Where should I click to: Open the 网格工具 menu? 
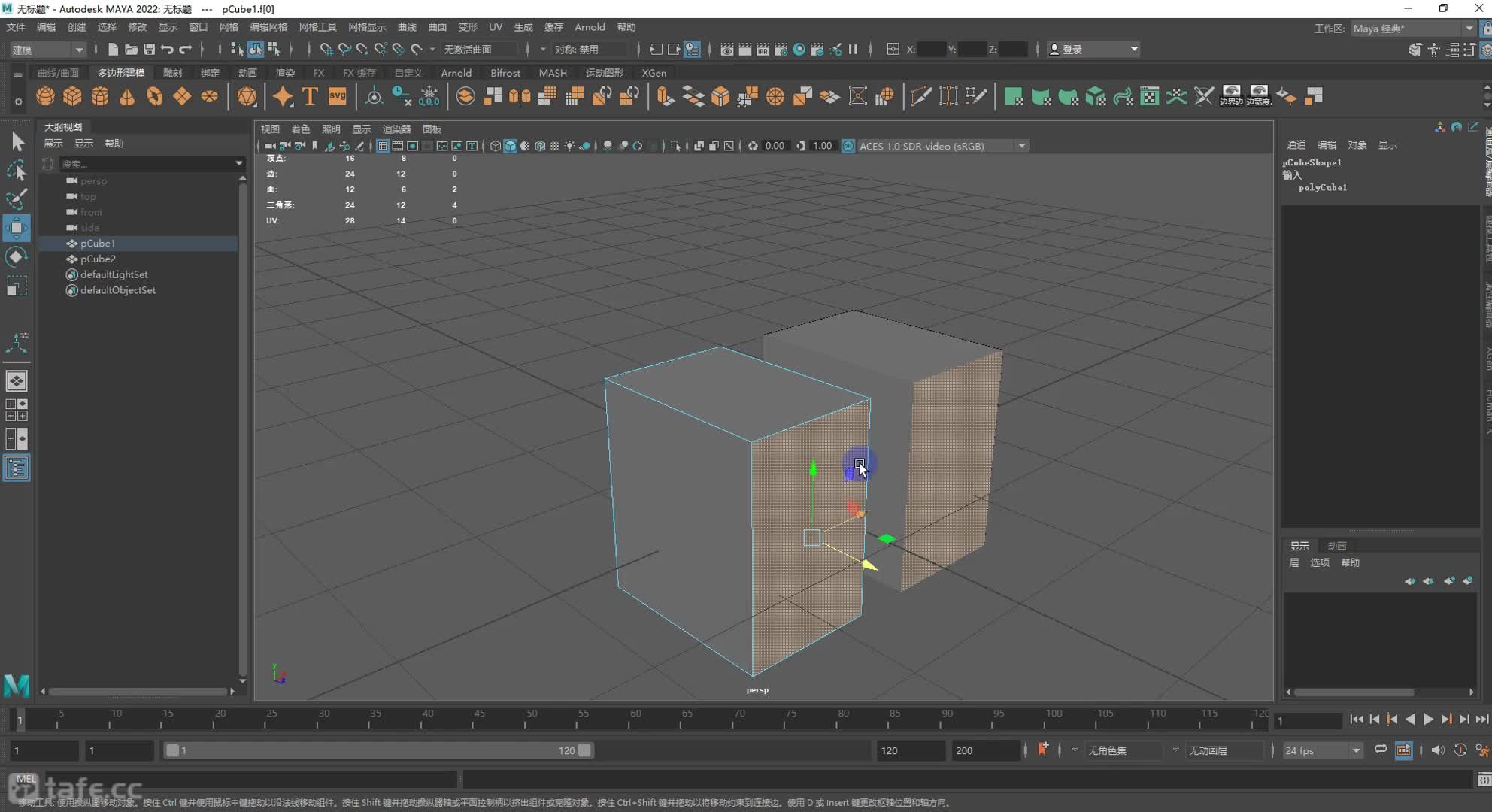[x=317, y=27]
